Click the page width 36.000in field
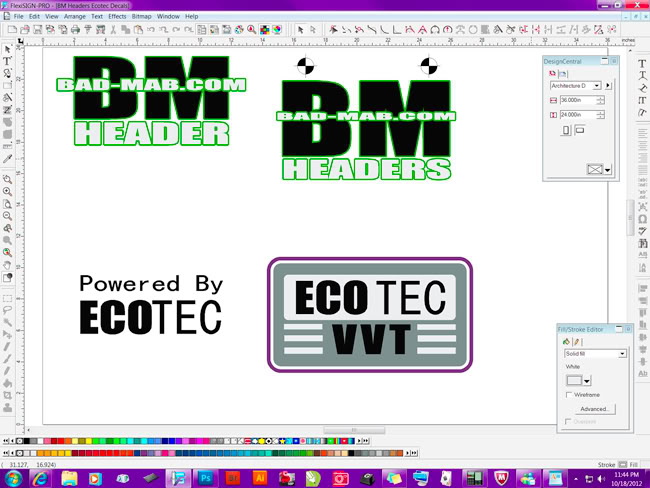The height and width of the screenshot is (488, 650). (x=578, y=100)
